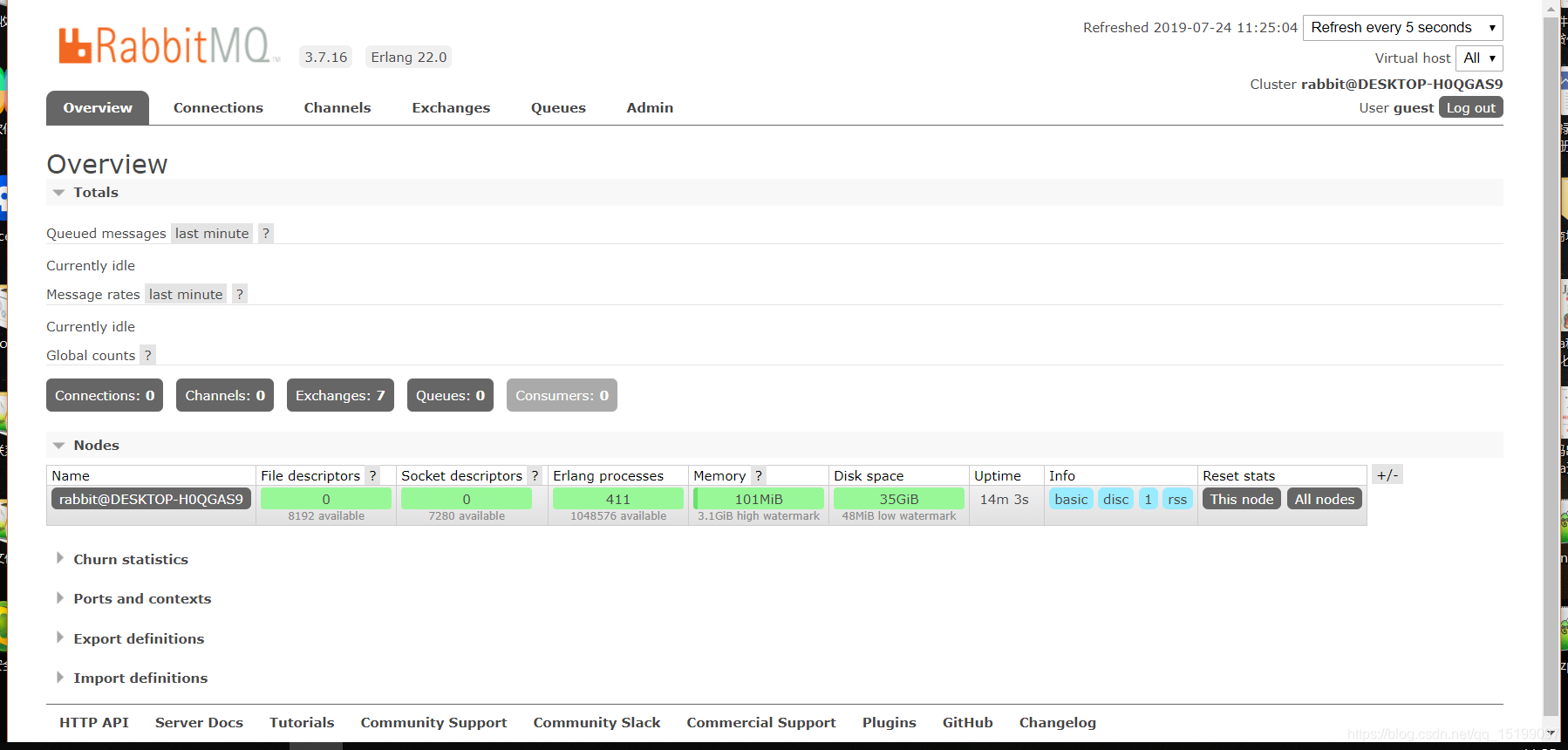This screenshot has height=750, width=1568.
Task: Open the Server Docs footer link
Action: coord(199,722)
